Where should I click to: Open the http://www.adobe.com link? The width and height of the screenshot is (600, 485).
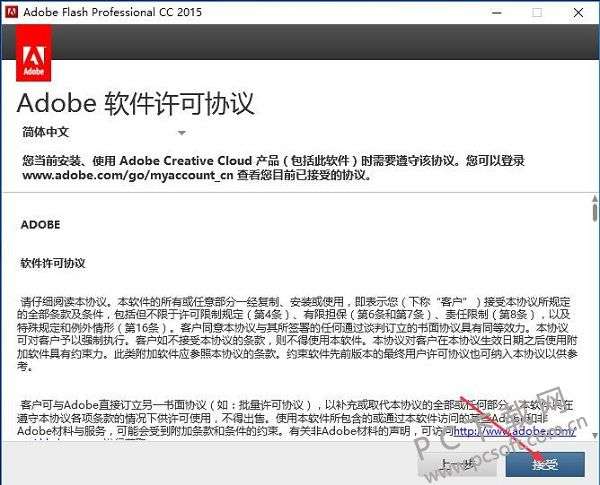point(515,431)
